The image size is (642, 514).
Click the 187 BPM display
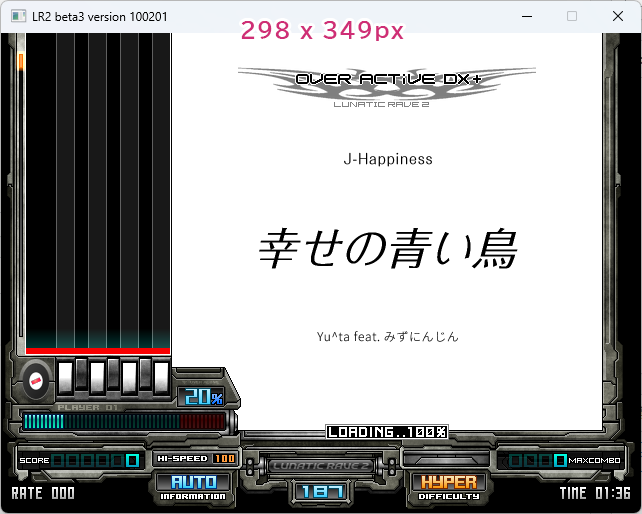tap(321, 491)
